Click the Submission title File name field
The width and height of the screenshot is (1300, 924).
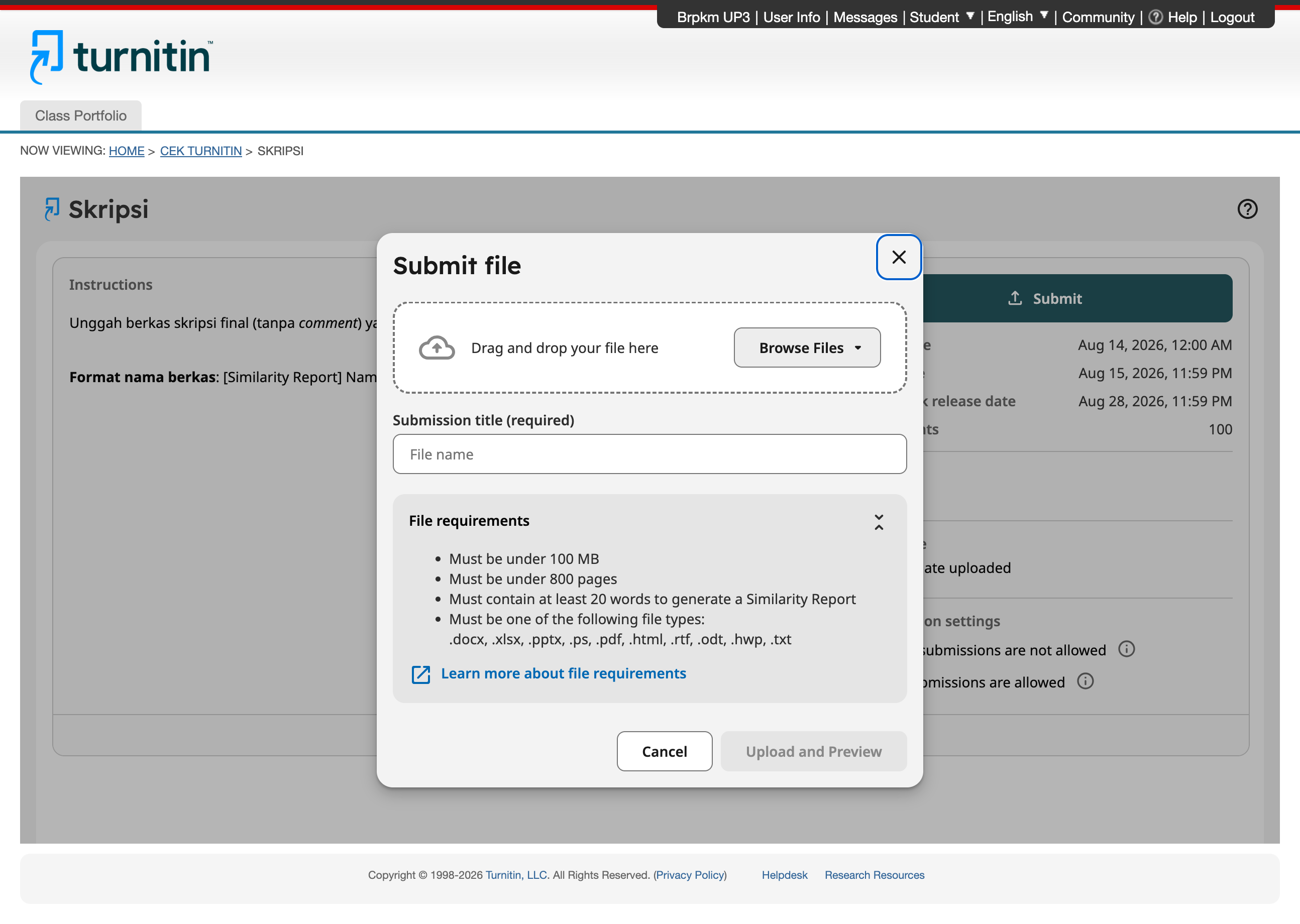click(649, 454)
